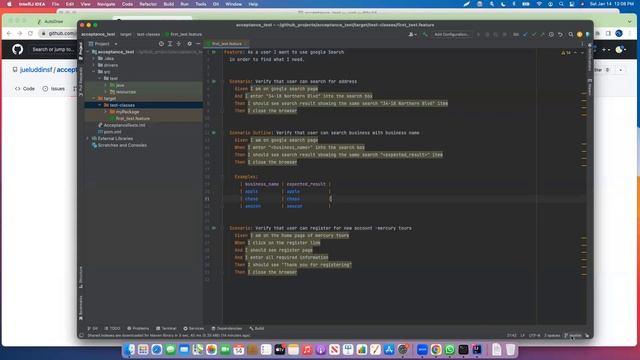Open the user account dropdown icon
The width and height of the screenshot is (640, 360).
point(412,35)
